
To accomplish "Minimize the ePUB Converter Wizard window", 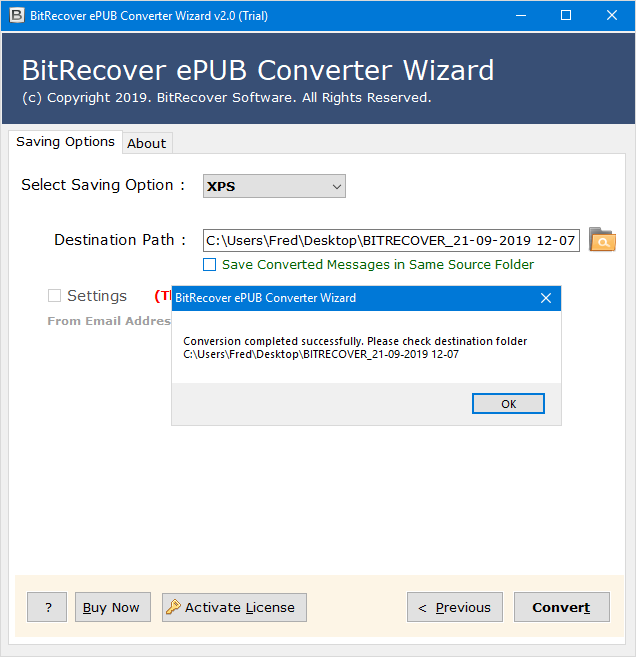I will [x=521, y=16].
